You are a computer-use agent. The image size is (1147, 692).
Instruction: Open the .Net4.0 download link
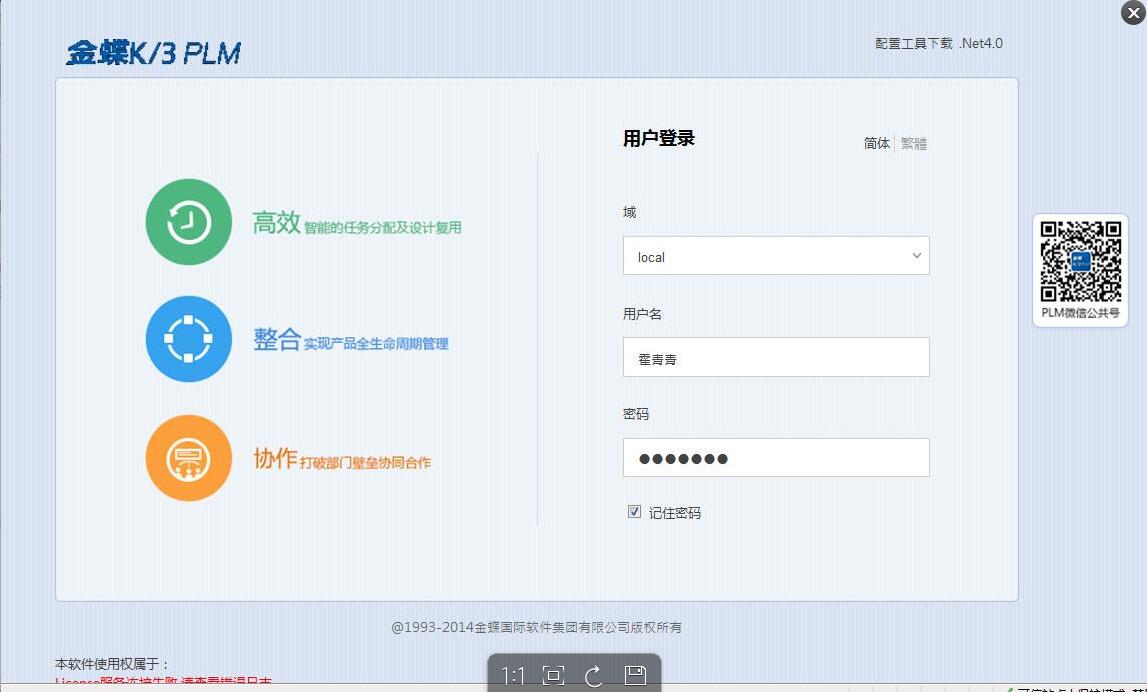981,43
